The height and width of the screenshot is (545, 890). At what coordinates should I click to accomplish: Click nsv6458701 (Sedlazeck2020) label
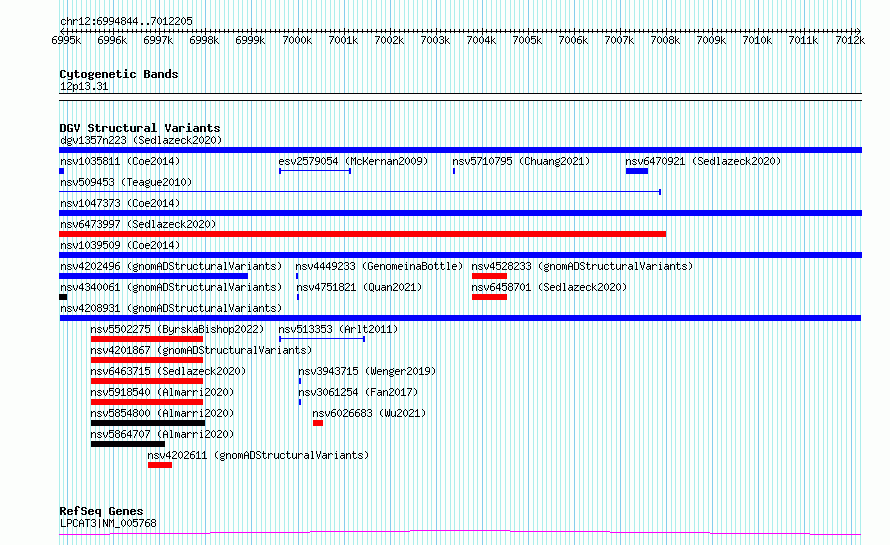(x=549, y=287)
